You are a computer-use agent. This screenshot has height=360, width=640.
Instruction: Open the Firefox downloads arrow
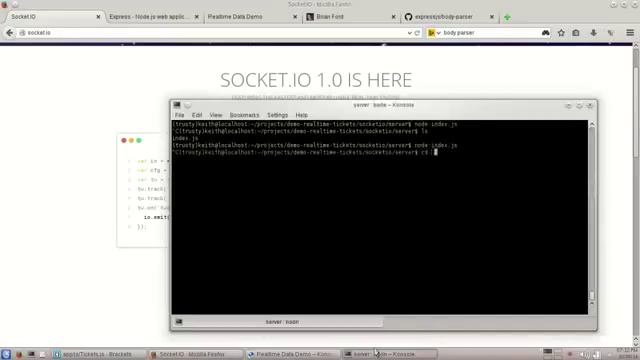[x=593, y=33]
